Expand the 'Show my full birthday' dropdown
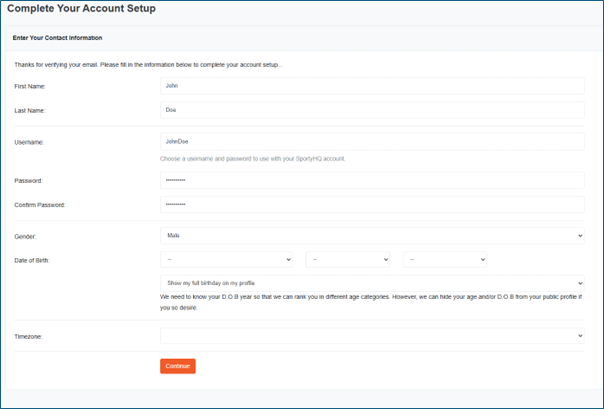 (x=371, y=283)
